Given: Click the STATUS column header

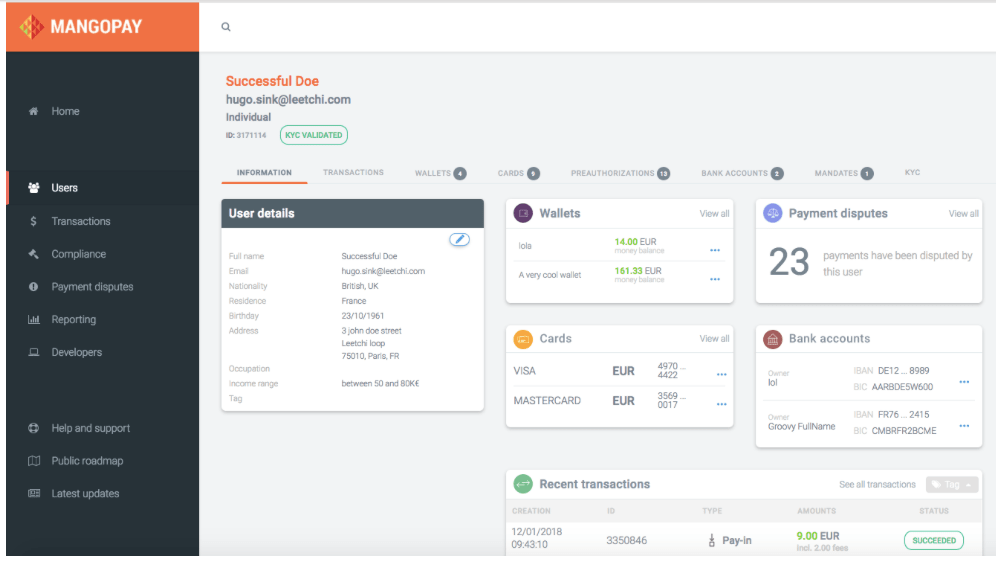Looking at the screenshot, I should coord(934,511).
